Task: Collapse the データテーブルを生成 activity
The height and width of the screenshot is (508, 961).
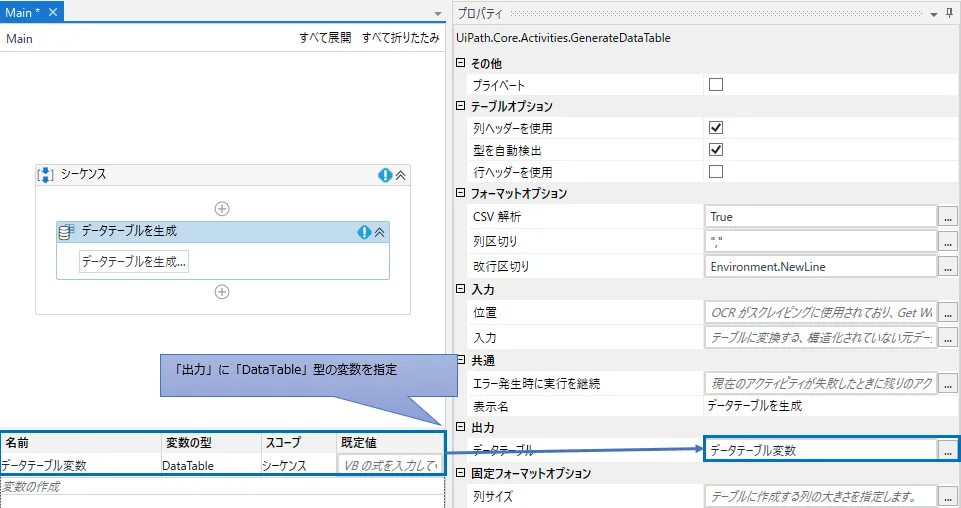Action: pyautogui.click(x=379, y=232)
